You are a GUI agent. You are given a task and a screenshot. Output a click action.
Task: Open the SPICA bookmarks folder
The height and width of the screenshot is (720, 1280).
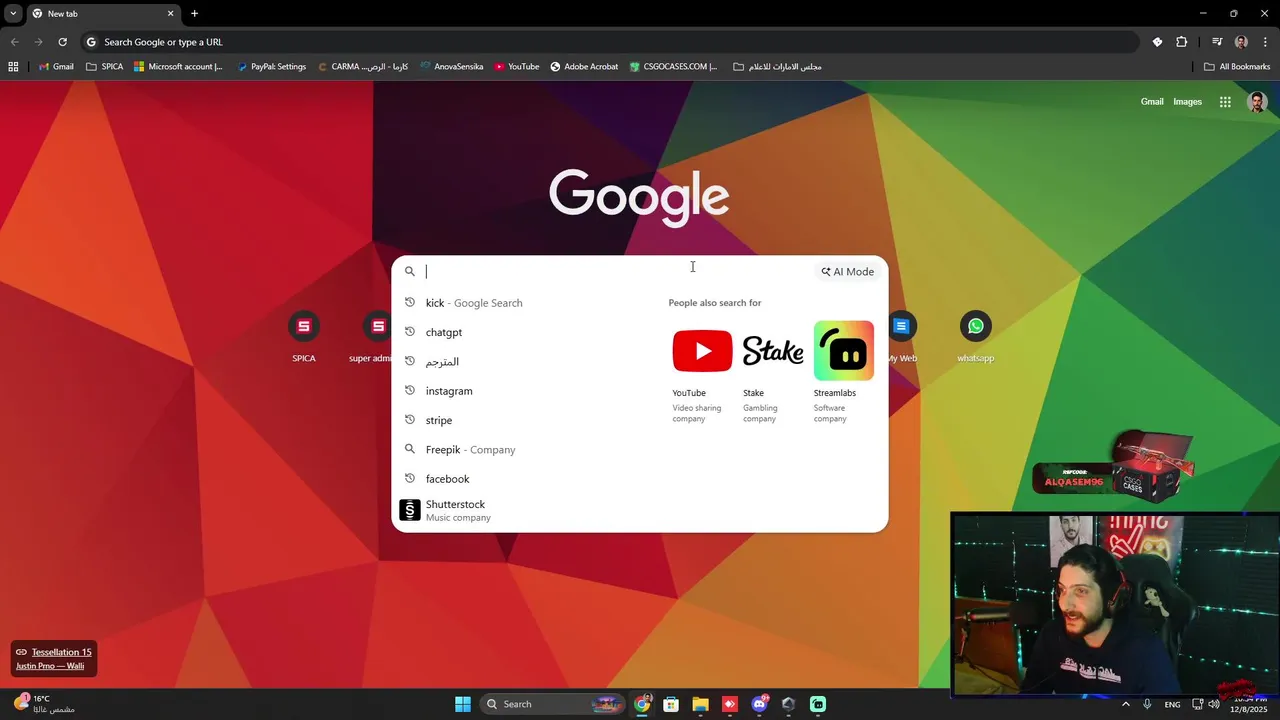tap(105, 67)
